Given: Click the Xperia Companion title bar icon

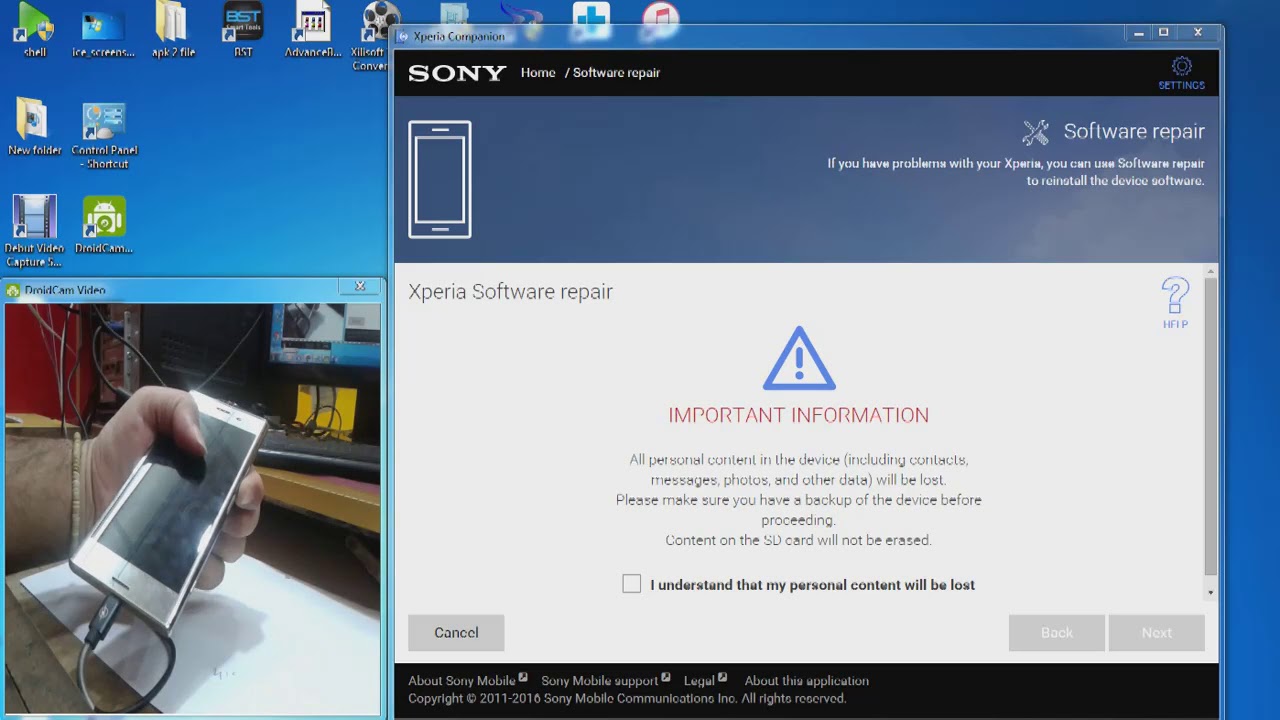Looking at the screenshot, I should pos(403,37).
